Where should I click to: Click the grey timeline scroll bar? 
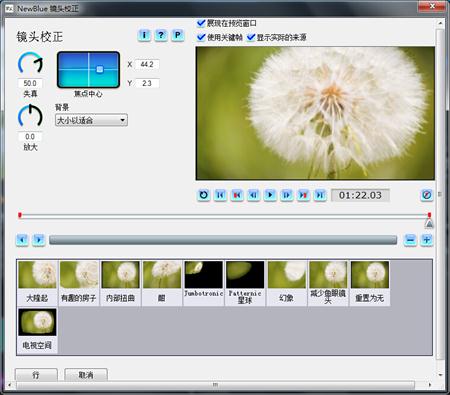click(223, 240)
